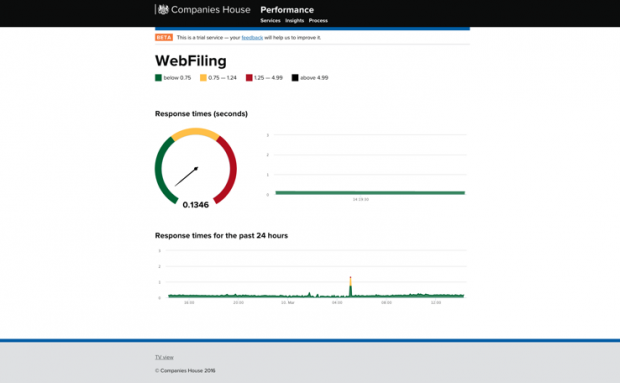
Task: Click the 'above 4.99' legend label
Action: pos(314,78)
